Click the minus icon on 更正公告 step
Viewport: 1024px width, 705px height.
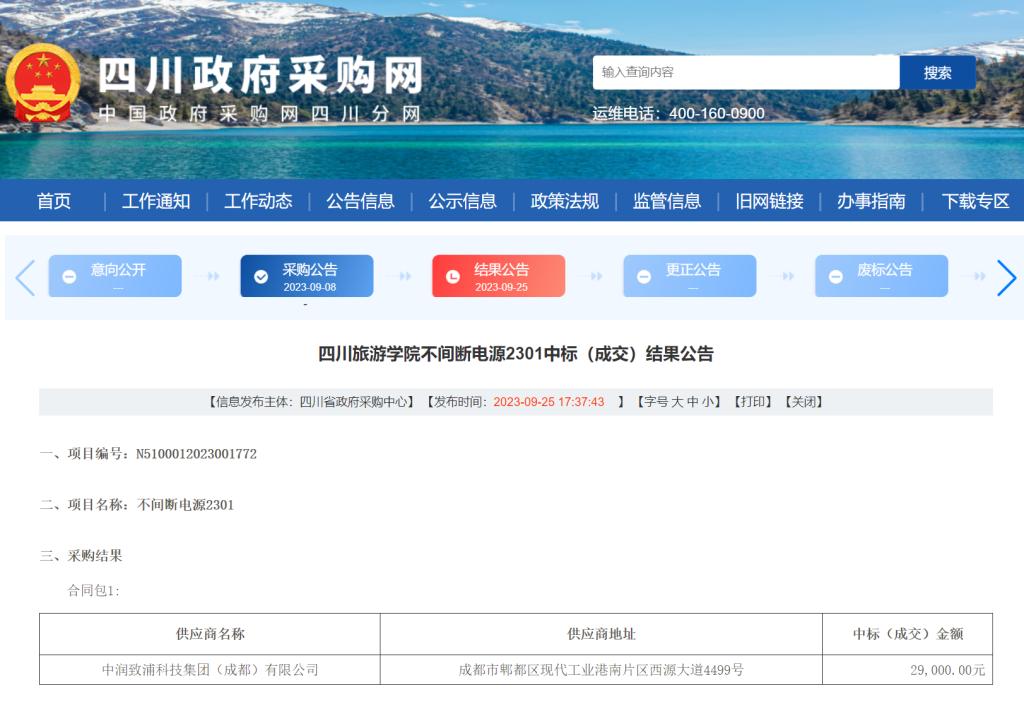[x=644, y=277]
